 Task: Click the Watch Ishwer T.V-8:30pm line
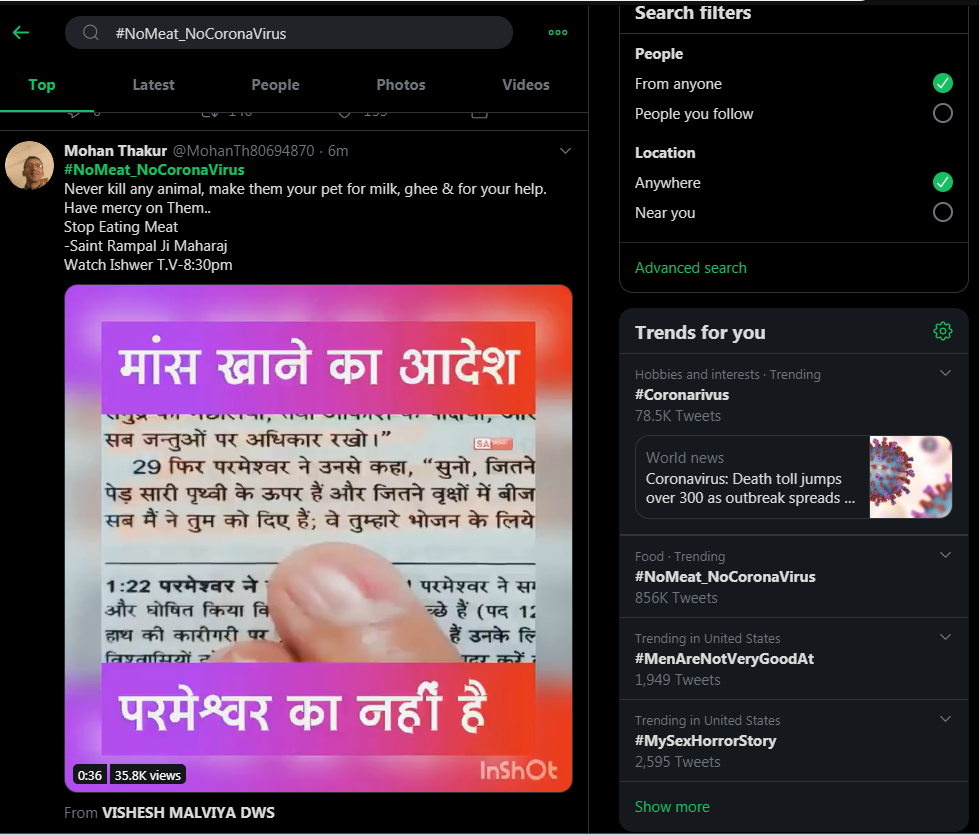coord(148,265)
